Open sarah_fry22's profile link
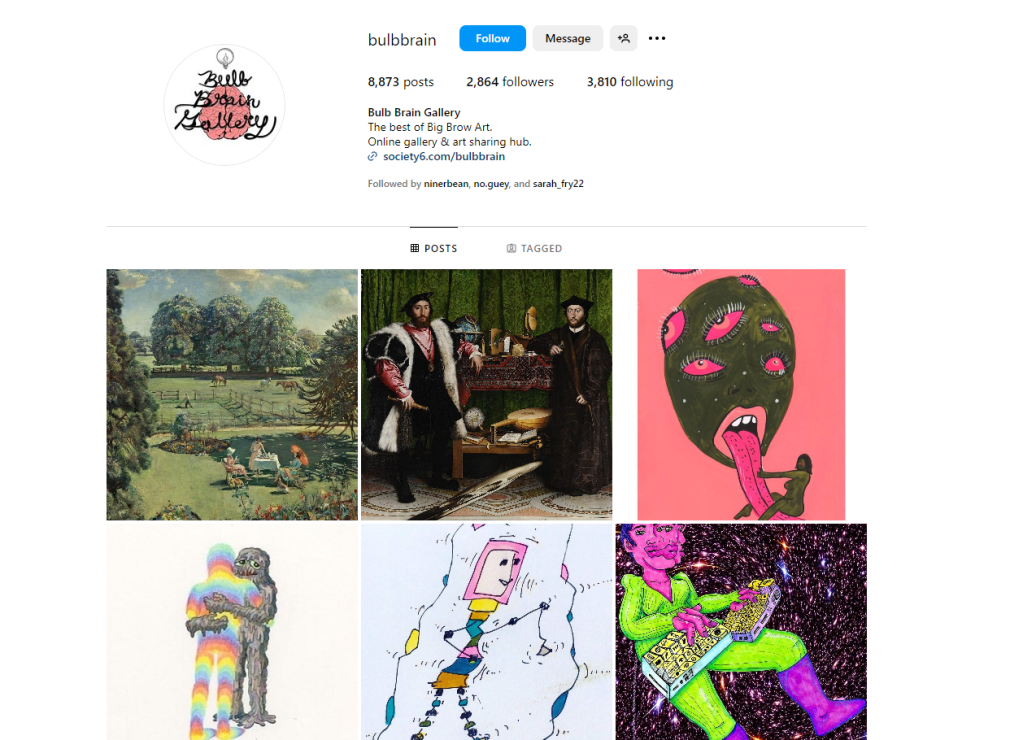1023x740 pixels. click(x=558, y=184)
